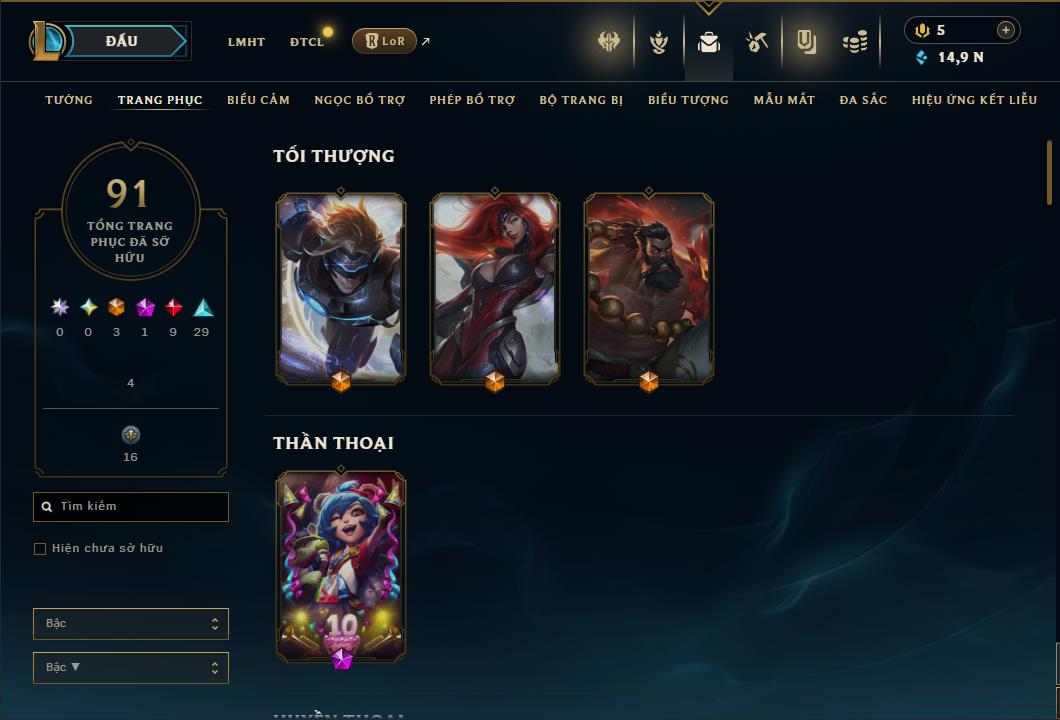Switch to the TƯỚNG tab
Viewport: 1060px width, 720px height.
pyautogui.click(x=69, y=100)
